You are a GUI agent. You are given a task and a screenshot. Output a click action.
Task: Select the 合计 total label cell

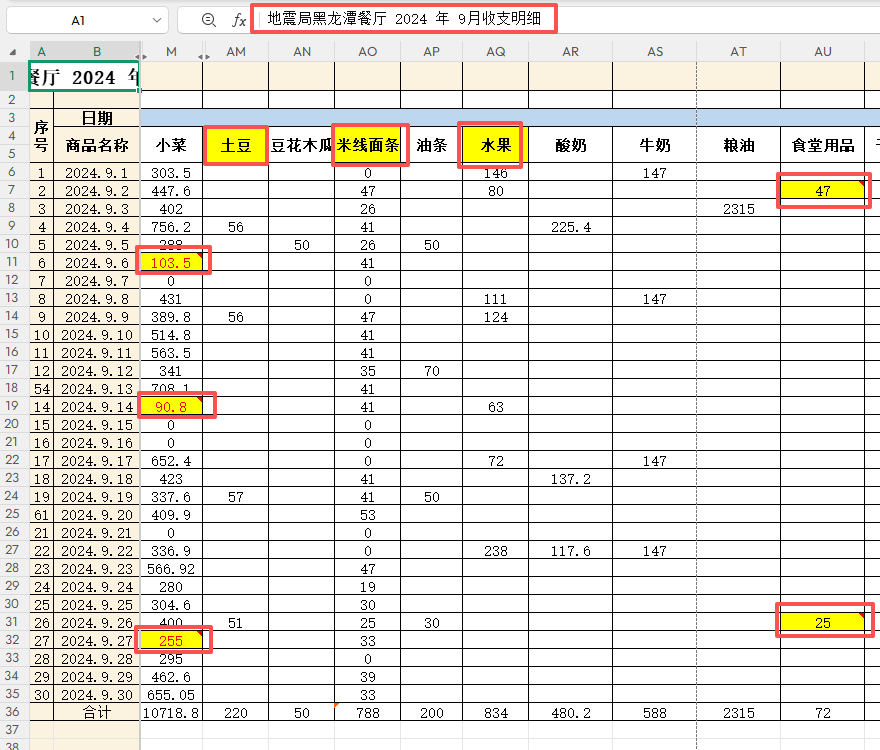pyautogui.click(x=96, y=713)
